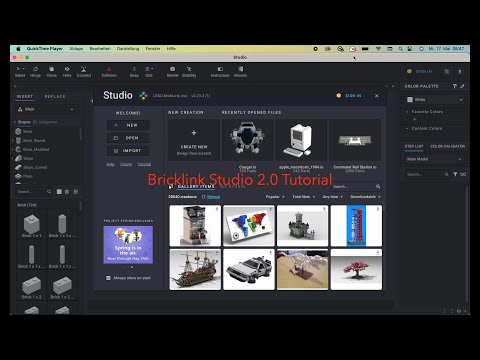Click the IMPORT button
Image resolution: width=480 pixels, height=360 pixels.
[128, 151]
